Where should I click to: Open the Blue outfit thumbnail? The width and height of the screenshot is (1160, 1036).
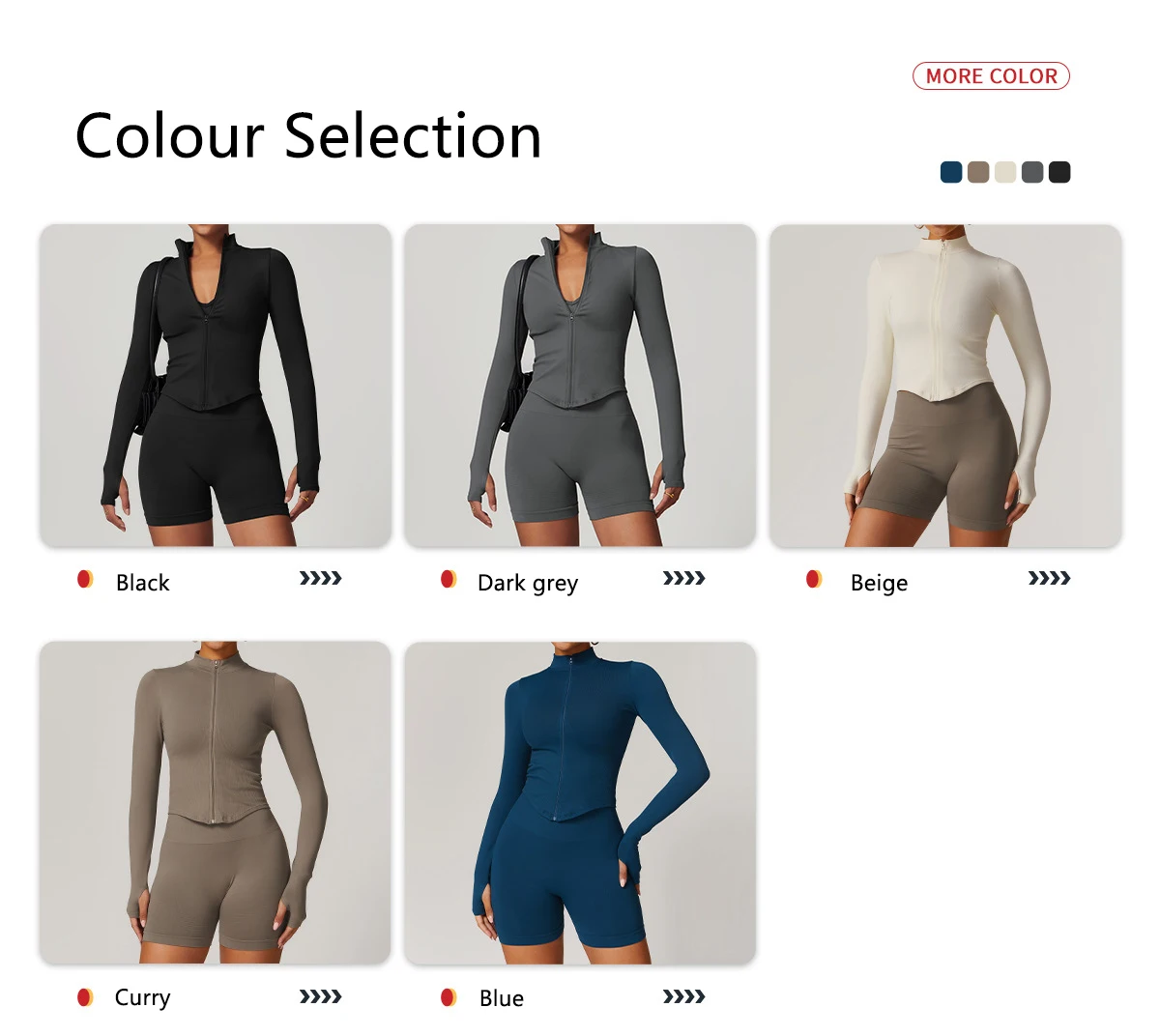(x=580, y=803)
